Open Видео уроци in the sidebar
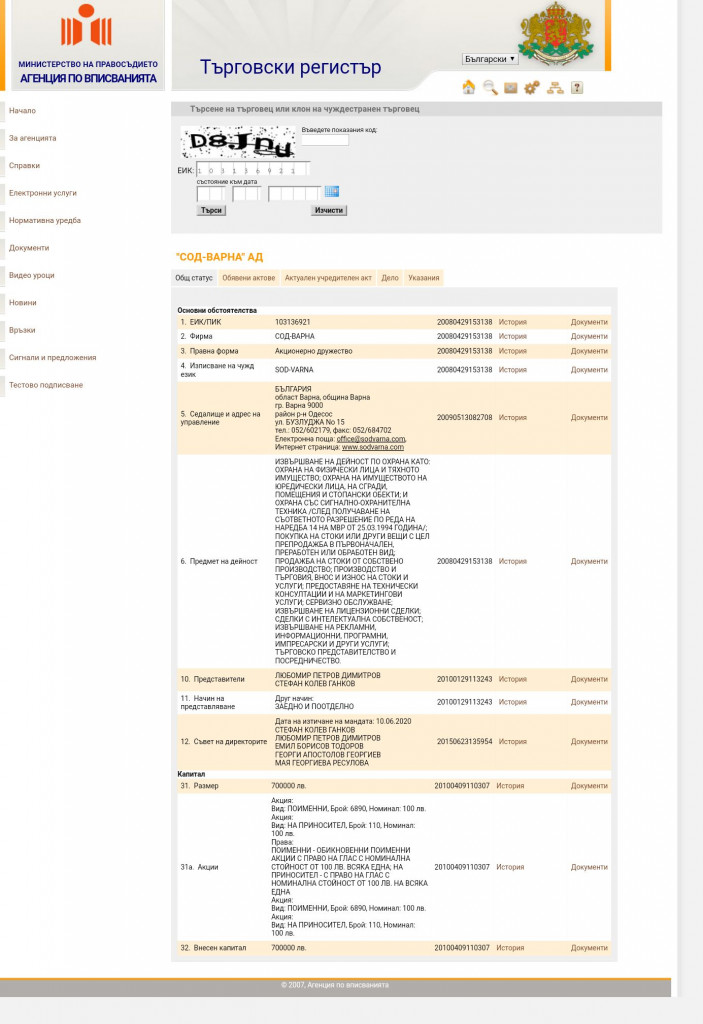Image resolution: width=703 pixels, height=1024 pixels. (31, 275)
